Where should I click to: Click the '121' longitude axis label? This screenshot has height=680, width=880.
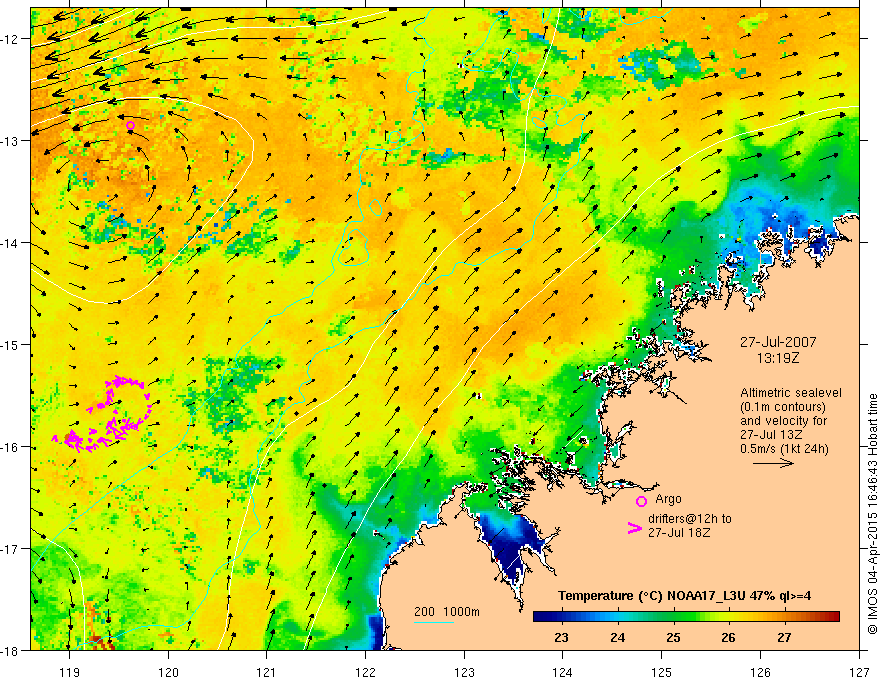(267, 672)
